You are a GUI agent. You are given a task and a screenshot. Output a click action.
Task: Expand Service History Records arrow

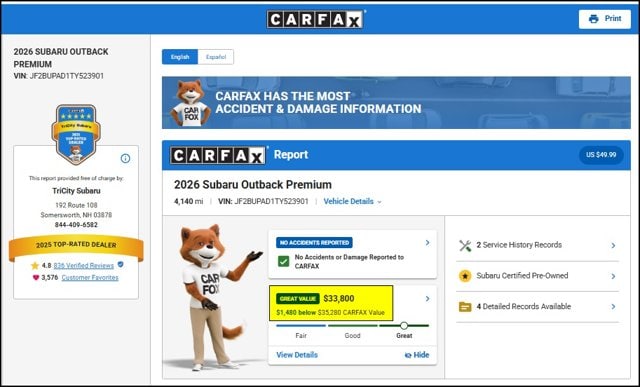pyautogui.click(x=613, y=245)
